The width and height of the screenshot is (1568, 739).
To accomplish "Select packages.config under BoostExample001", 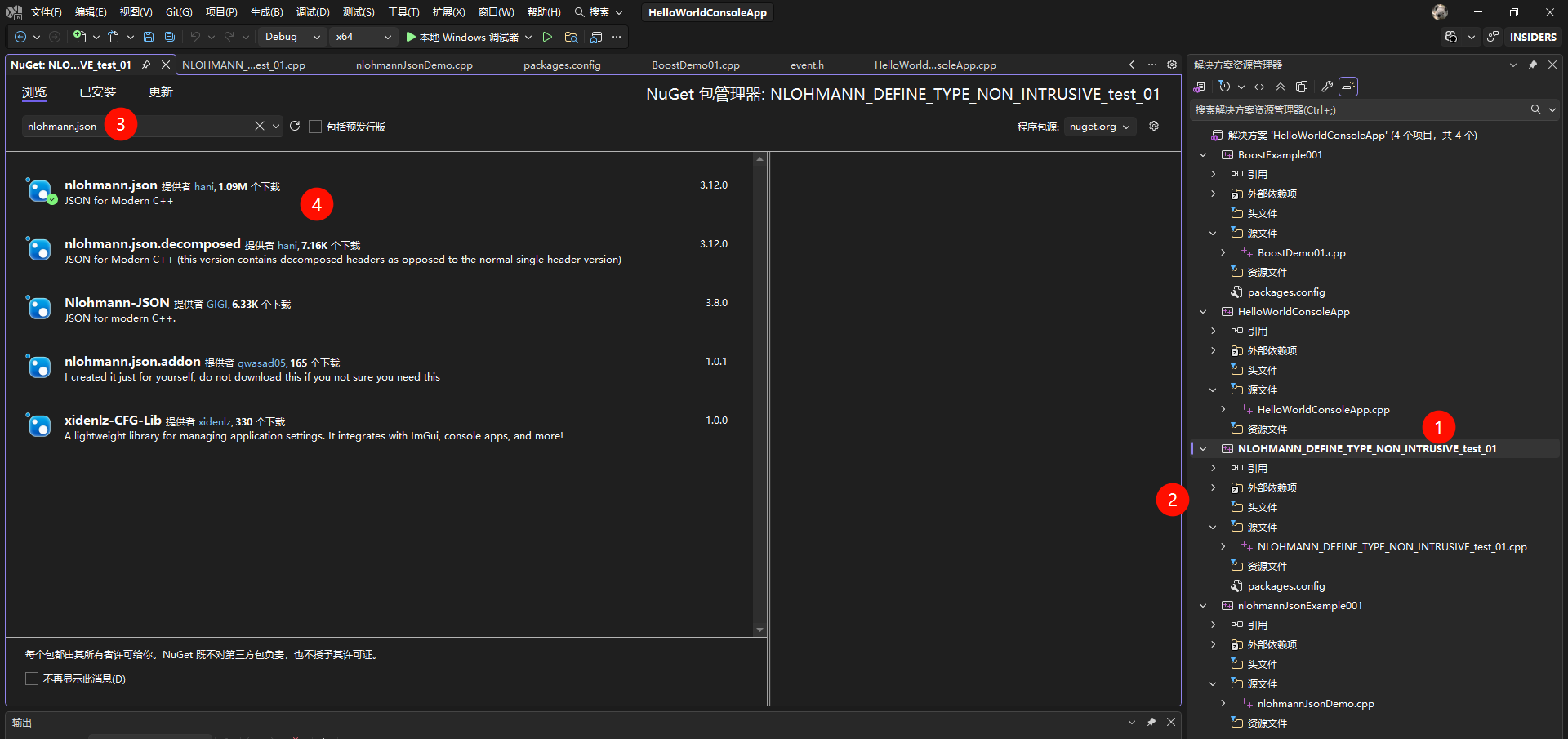I will pyautogui.click(x=1285, y=292).
